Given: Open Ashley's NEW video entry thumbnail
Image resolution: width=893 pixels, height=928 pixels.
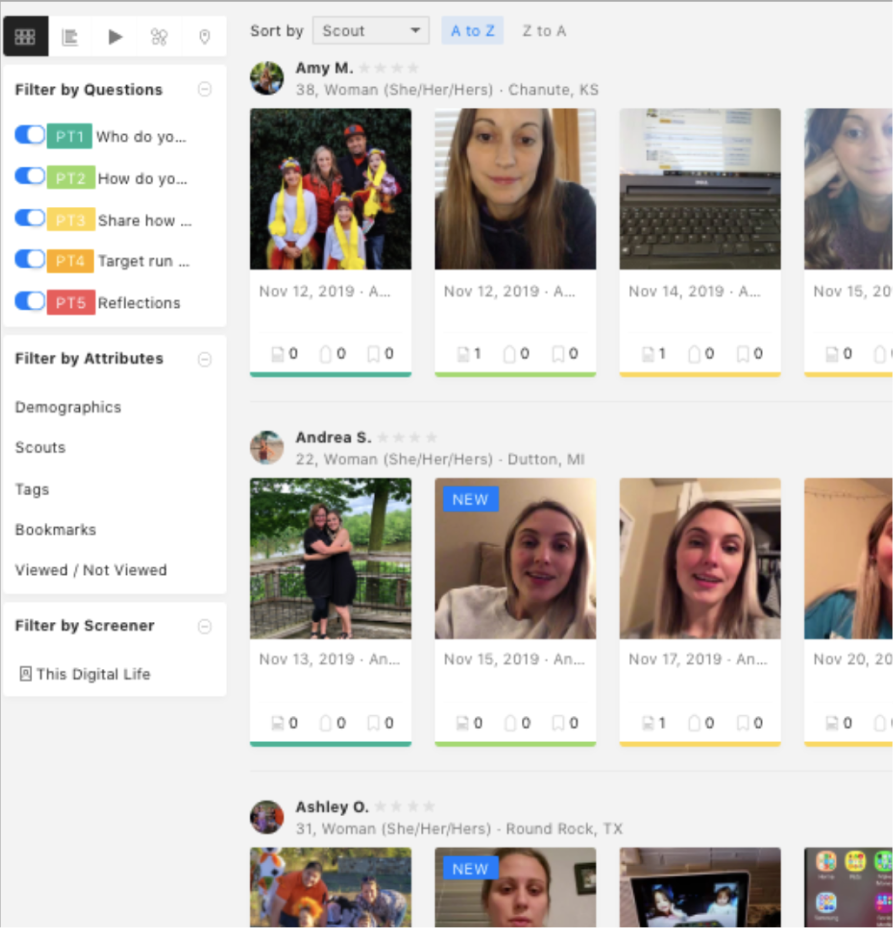Looking at the screenshot, I should tap(515, 887).
